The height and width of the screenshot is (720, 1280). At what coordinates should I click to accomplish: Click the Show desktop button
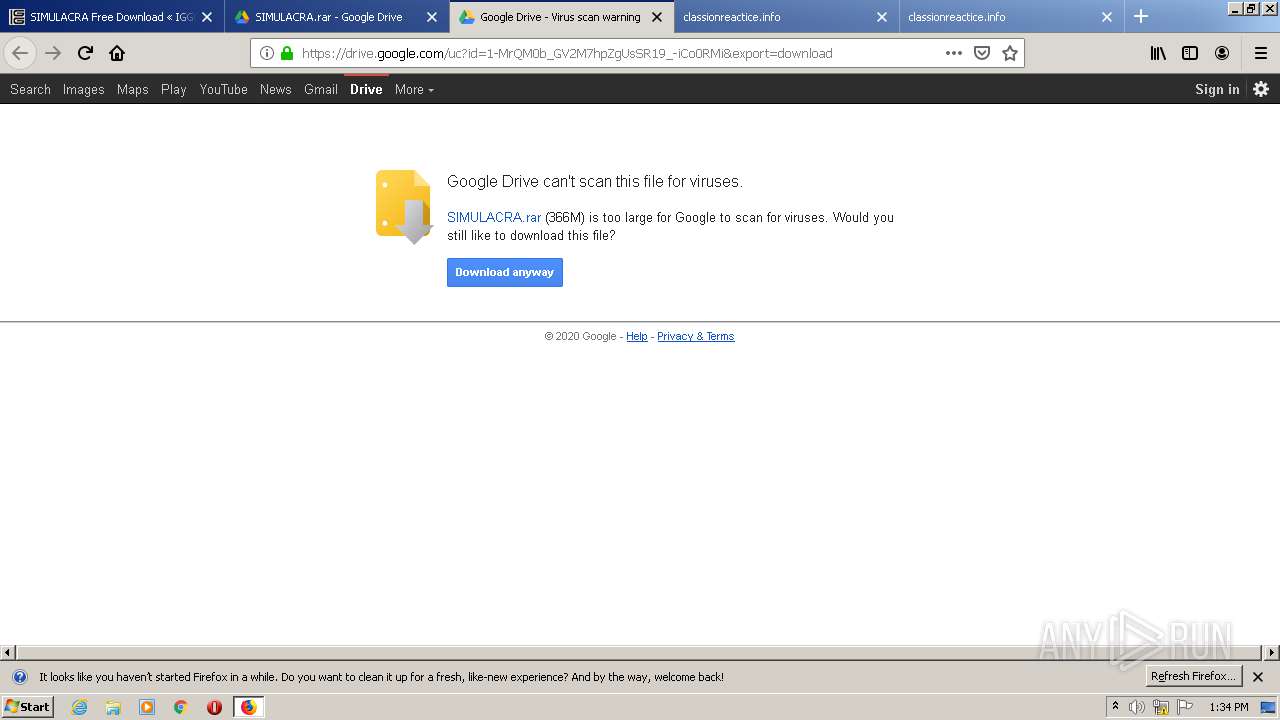pyautogui.click(x=1269, y=707)
